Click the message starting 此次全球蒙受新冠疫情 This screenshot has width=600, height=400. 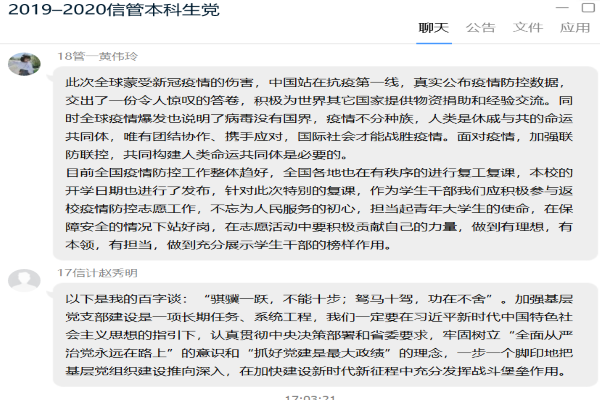coord(326,163)
